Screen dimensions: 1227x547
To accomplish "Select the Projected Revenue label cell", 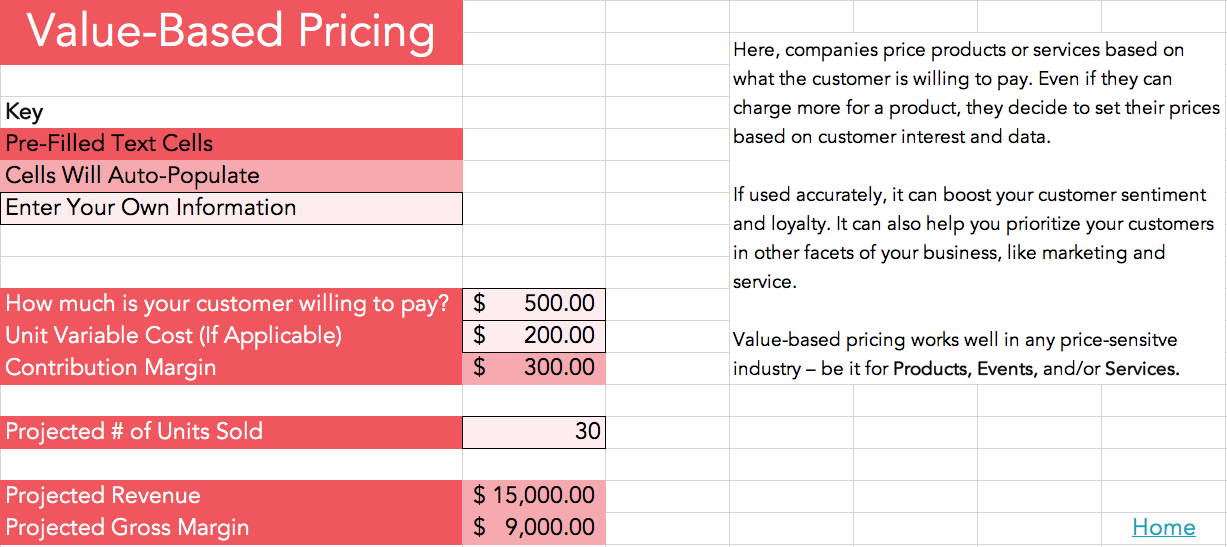I will (x=231, y=496).
